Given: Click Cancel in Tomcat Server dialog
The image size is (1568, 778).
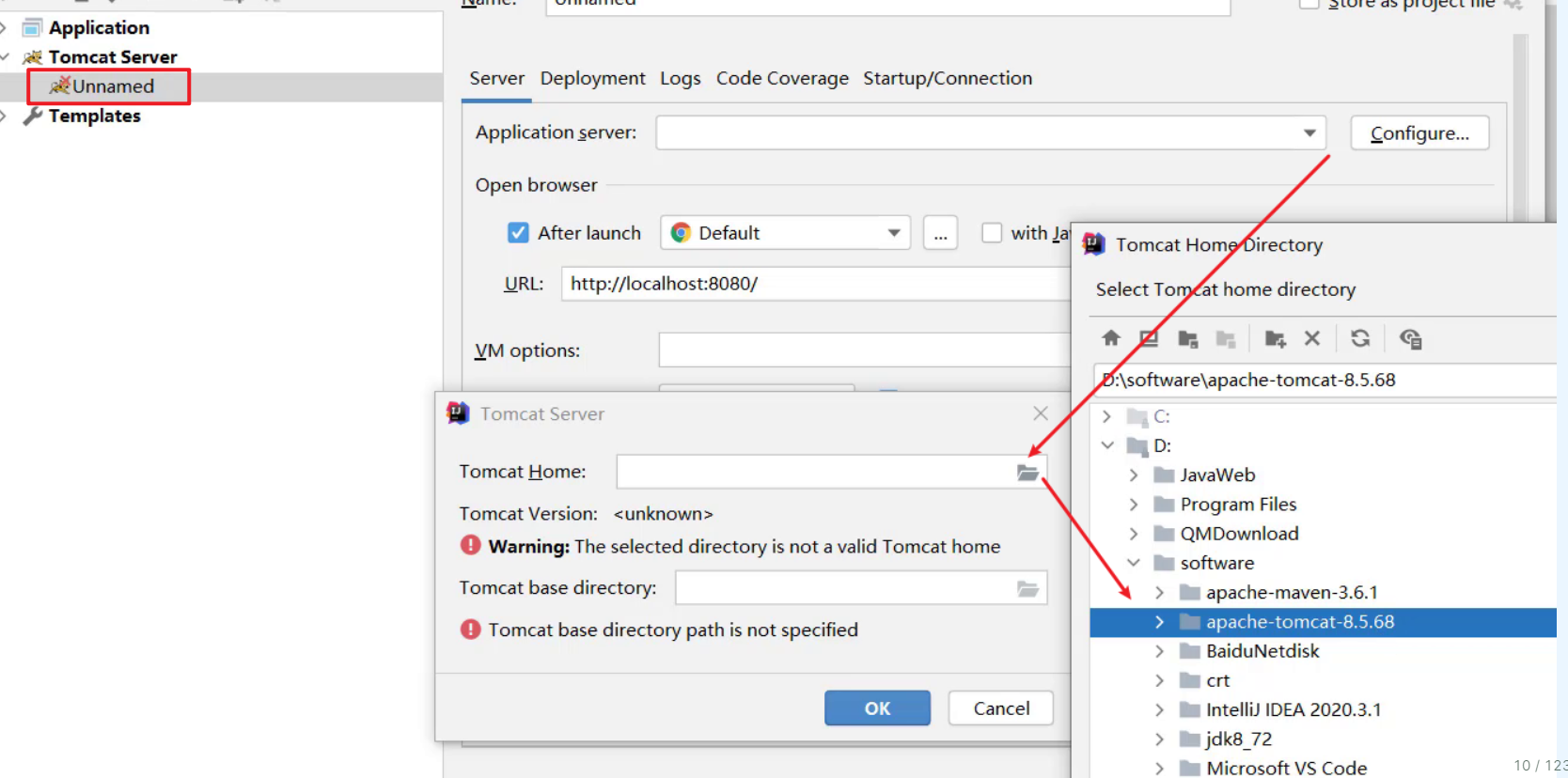Looking at the screenshot, I should click(x=1001, y=708).
